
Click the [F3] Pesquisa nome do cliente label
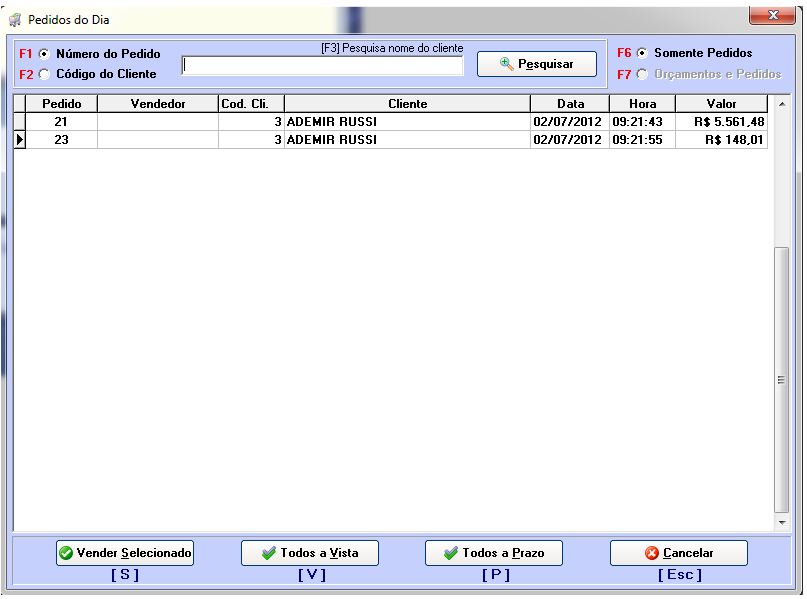pyautogui.click(x=392, y=48)
